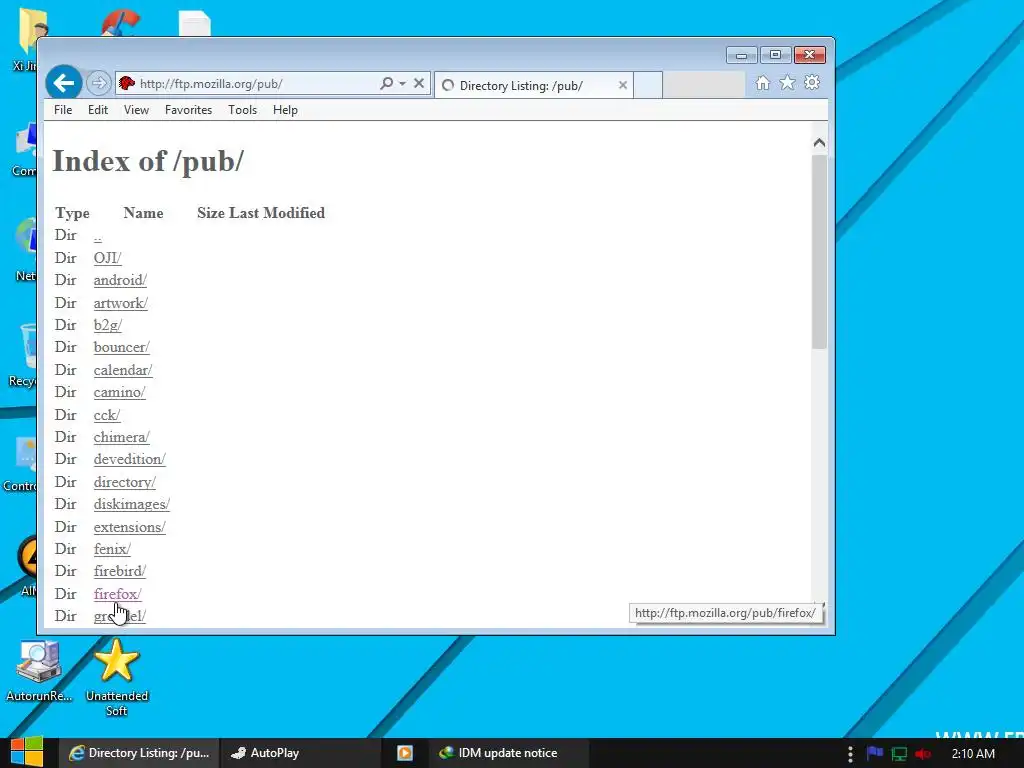The width and height of the screenshot is (1024, 768).
Task: Open the directory/ folder link
Action: click(125, 483)
